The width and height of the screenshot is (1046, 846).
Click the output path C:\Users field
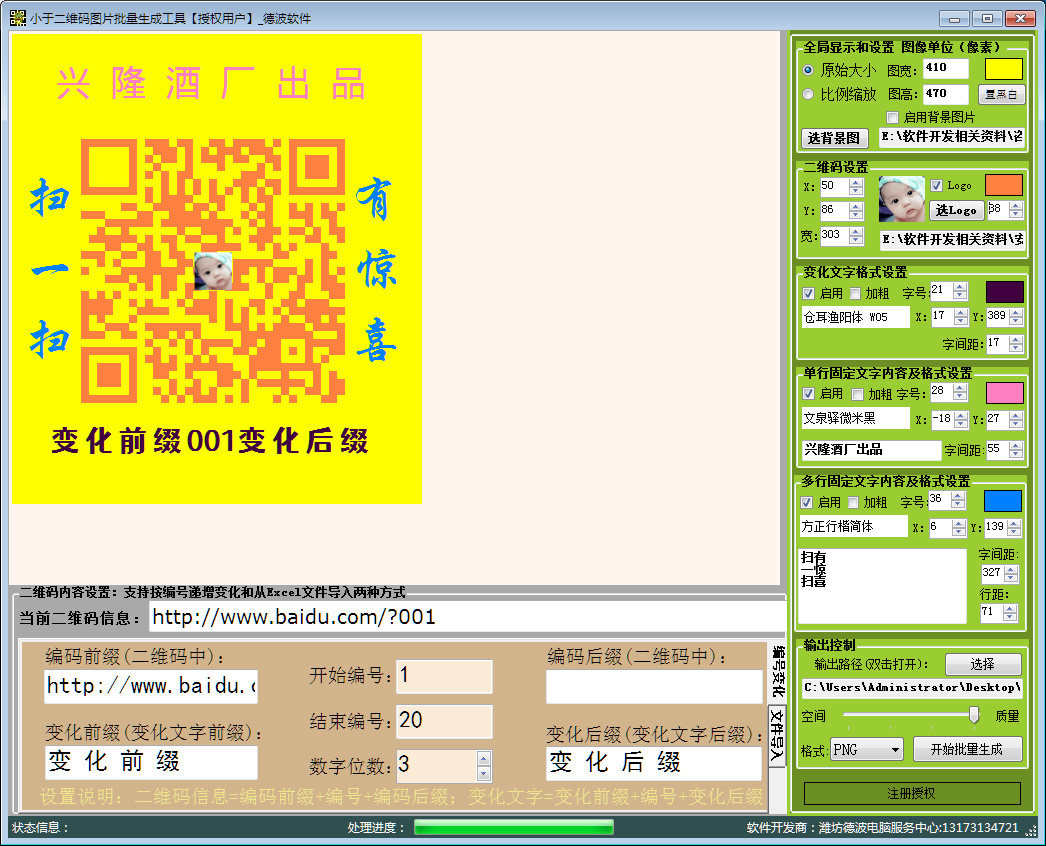(912, 688)
